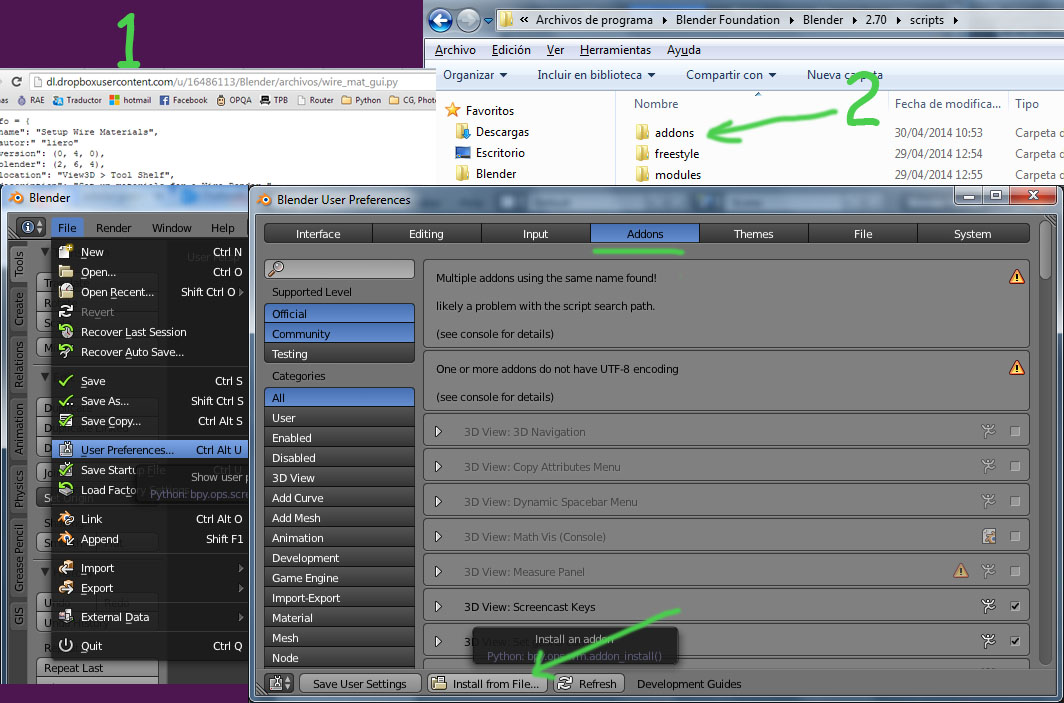Click the Import icon in File menu
This screenshot has height=703, width=1064.
pyautogui.click(x=66, y=567)
